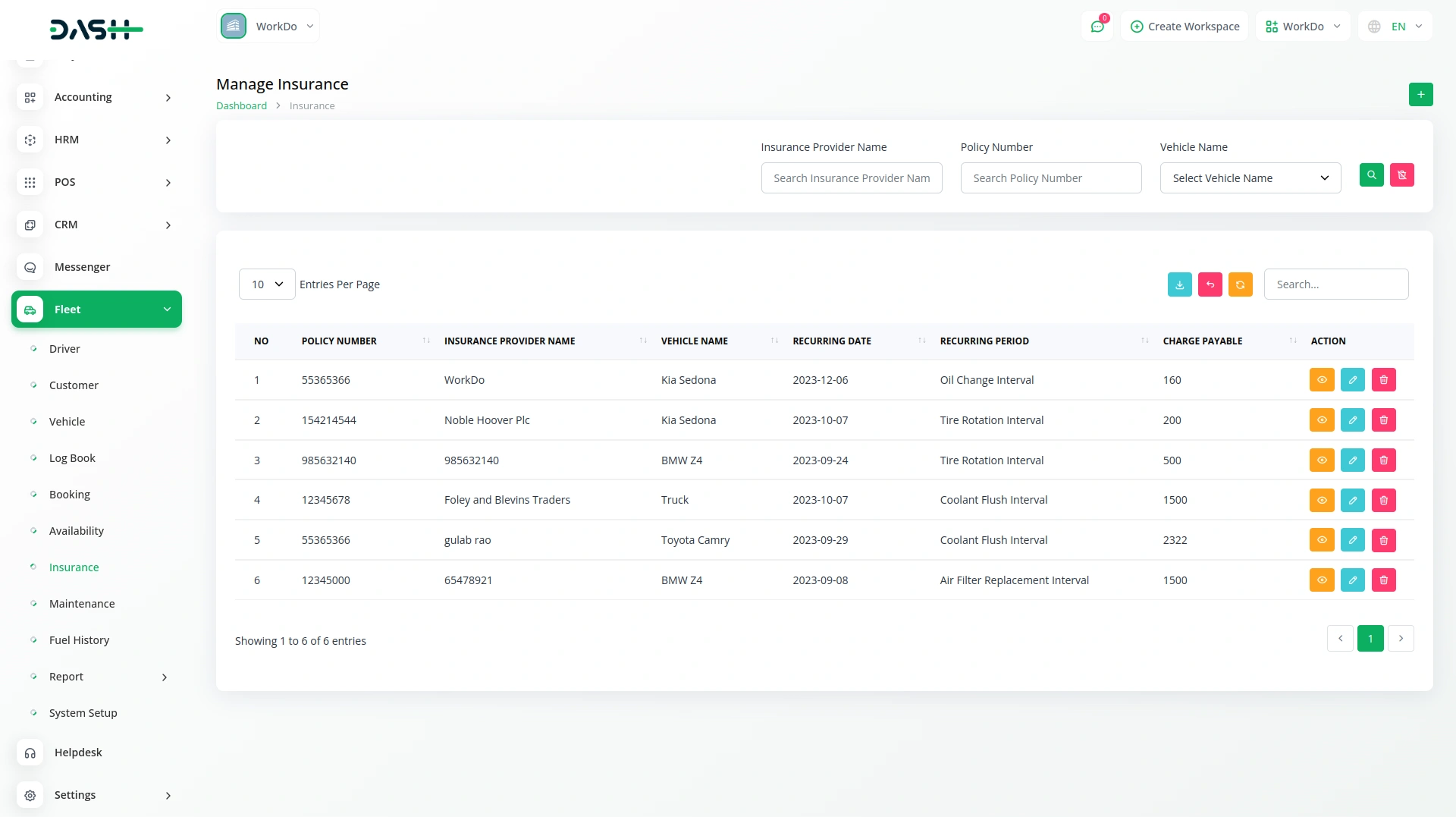The width and height of the screenshot is (1456, 817).
Task: Sort table by Charge Payable column
Action: pyautogui.click(x=1202, y=341)
